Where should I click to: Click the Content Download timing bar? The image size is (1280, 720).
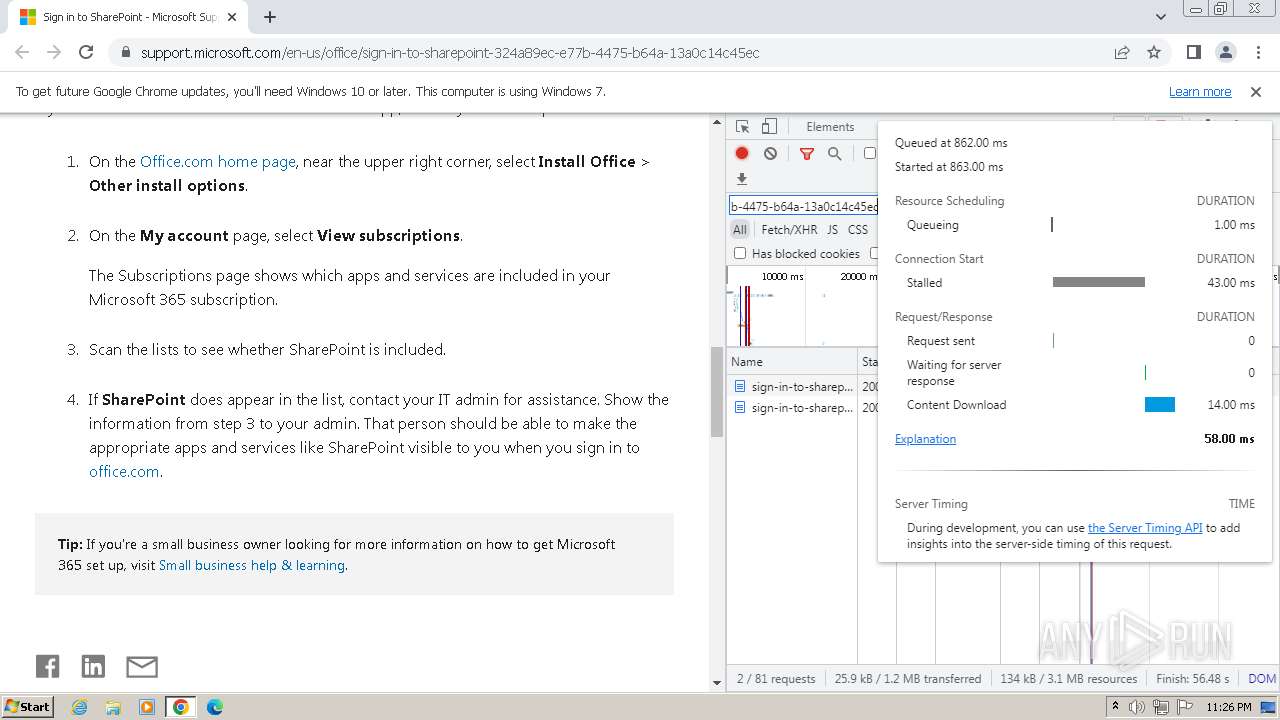tap(1160, 405)
